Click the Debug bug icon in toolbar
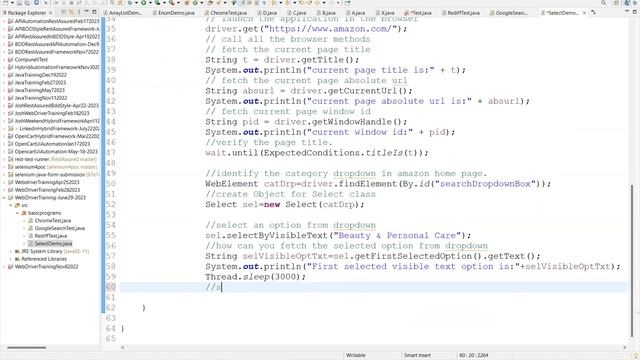 pyautogui.click(x=130, y=3)
